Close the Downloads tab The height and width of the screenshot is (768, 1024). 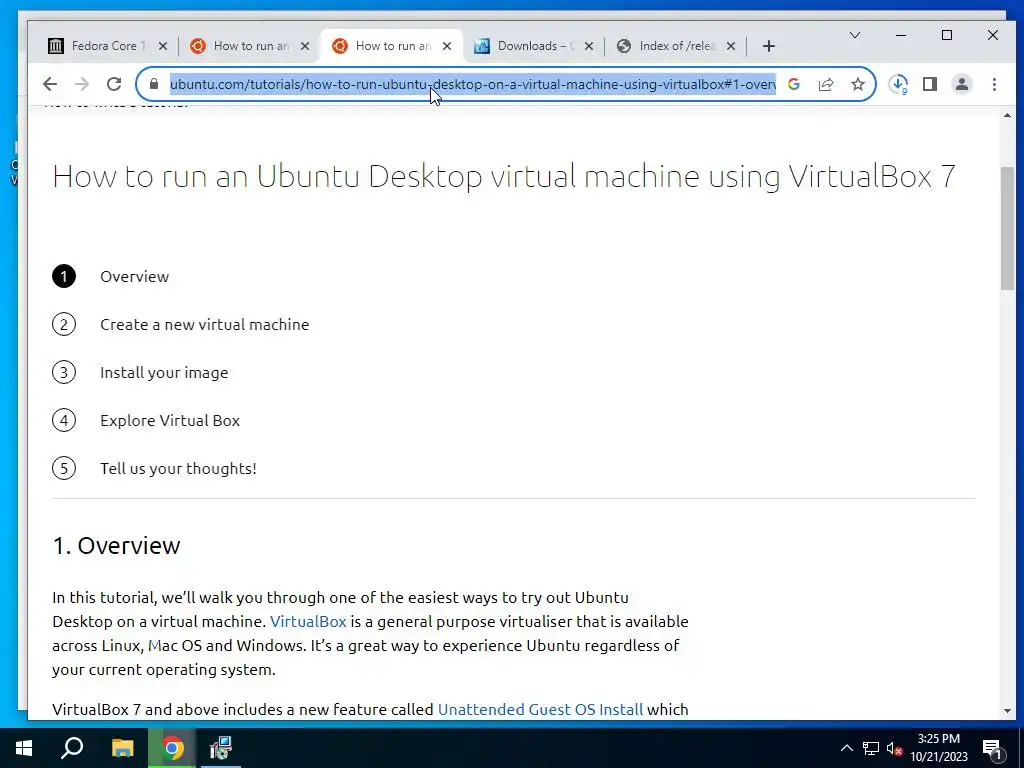[x=588, y=46]
